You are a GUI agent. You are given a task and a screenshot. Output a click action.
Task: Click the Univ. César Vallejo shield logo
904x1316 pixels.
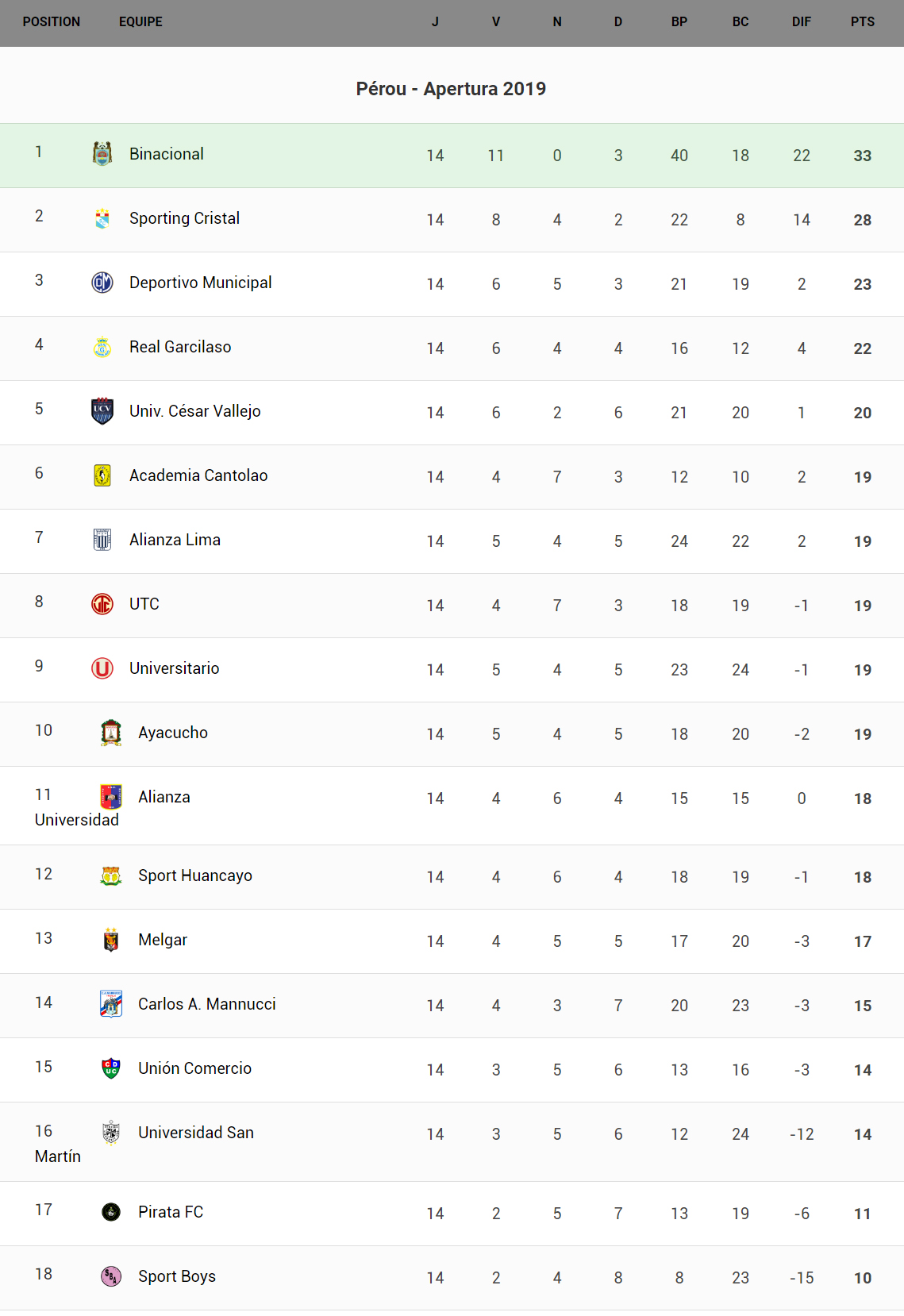pyautogui.click(x=102, y=411)
